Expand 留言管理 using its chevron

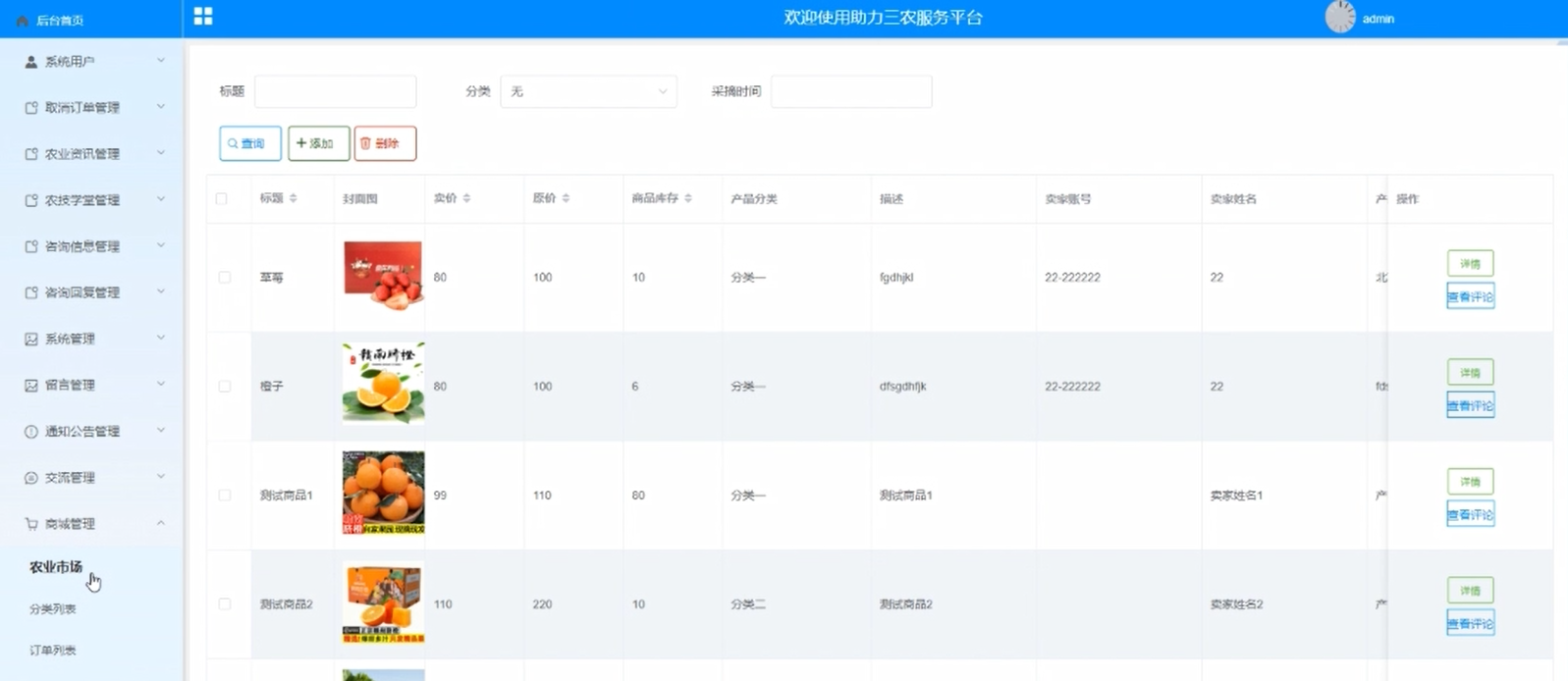161,385
